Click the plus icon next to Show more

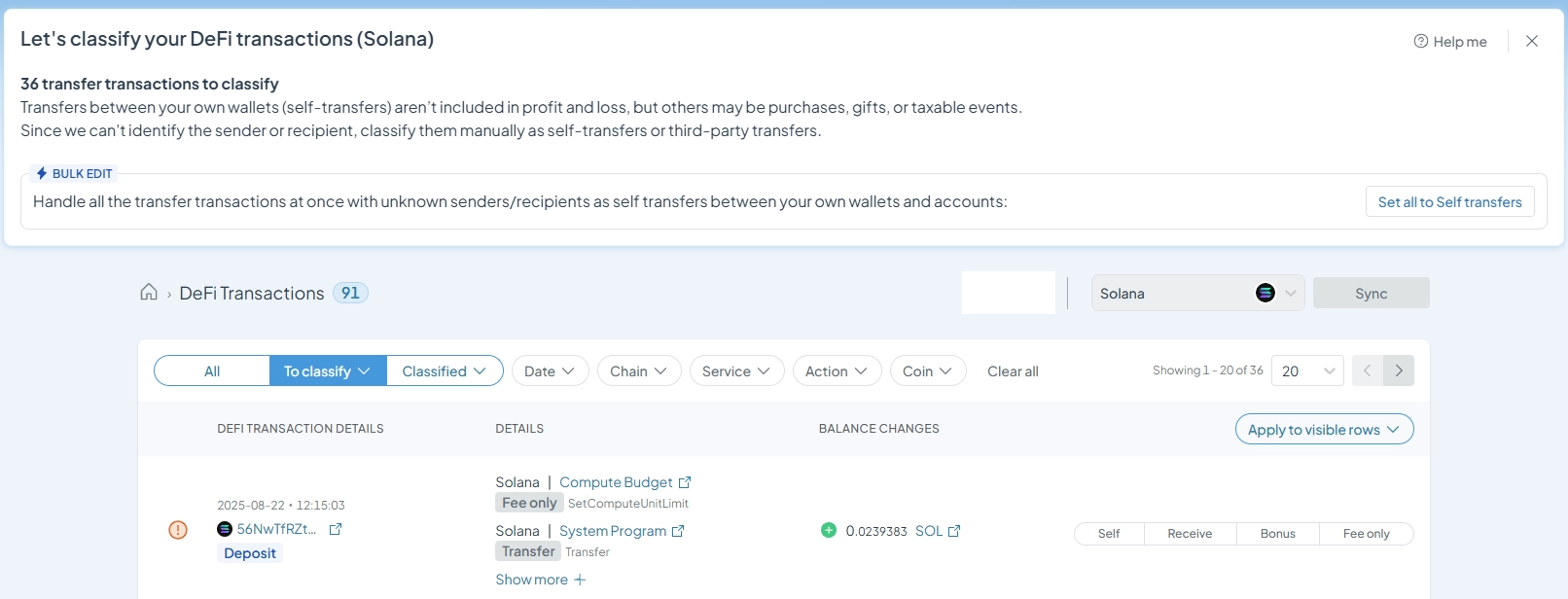(x=580, y=580)
